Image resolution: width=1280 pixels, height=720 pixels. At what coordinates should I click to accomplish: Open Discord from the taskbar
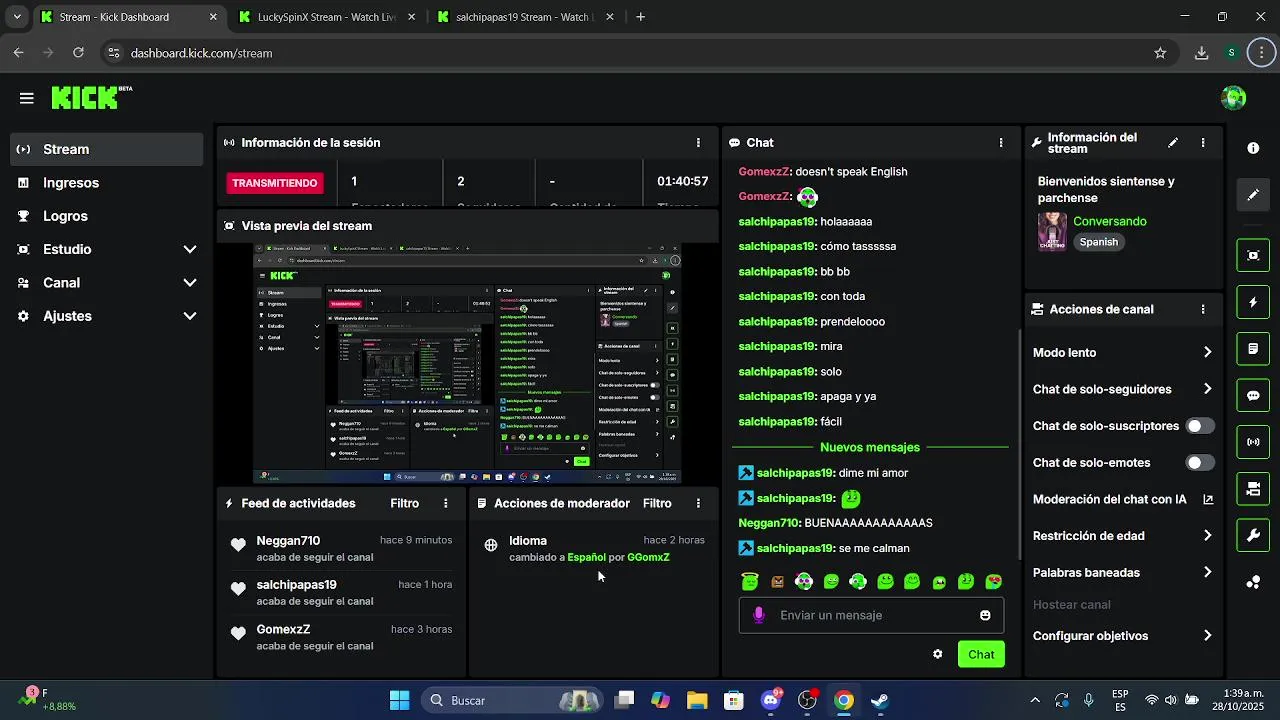[770, 701]
